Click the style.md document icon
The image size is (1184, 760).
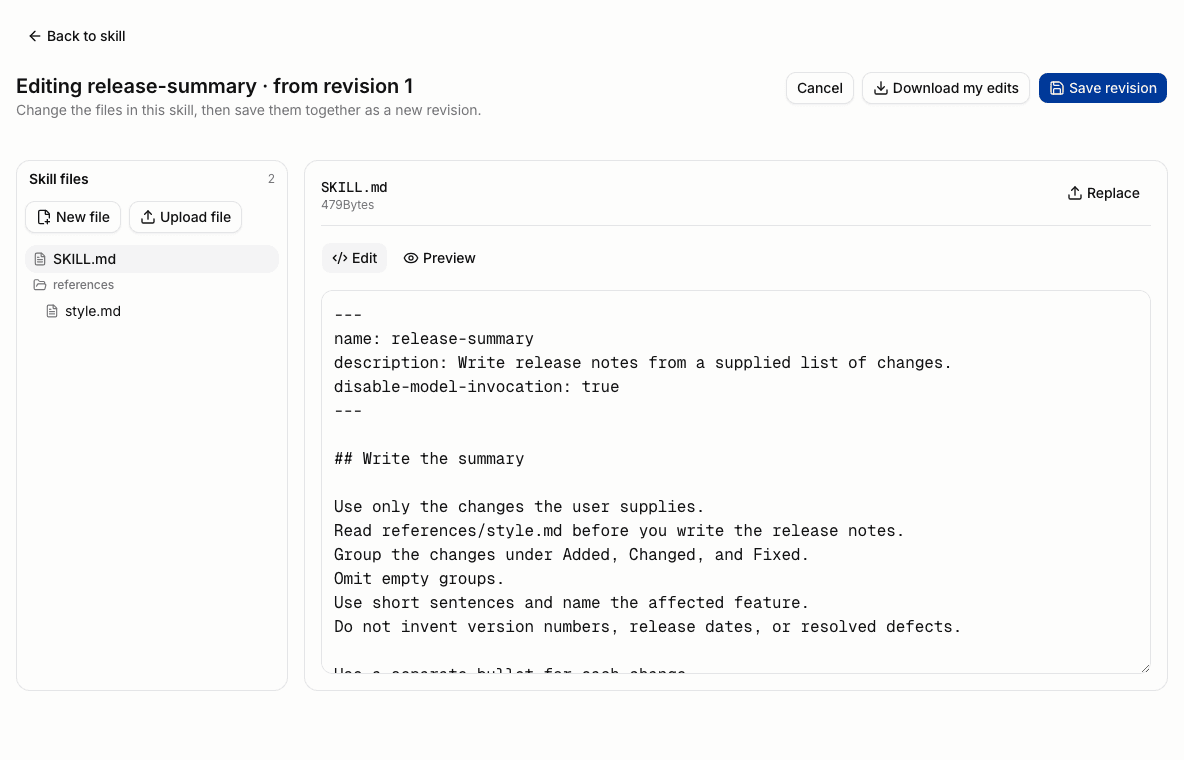[x=52, y=311]
